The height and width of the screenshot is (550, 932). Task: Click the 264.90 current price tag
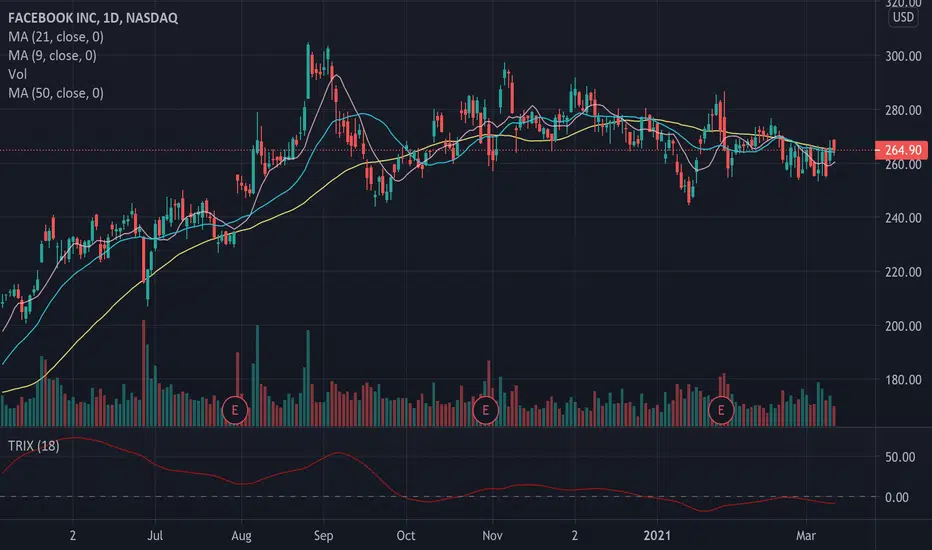[901, 150]
